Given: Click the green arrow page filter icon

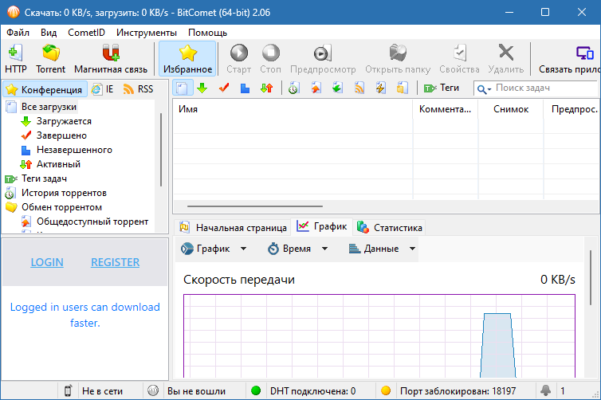Looking at the screenshot, I should tap(337, 88).
